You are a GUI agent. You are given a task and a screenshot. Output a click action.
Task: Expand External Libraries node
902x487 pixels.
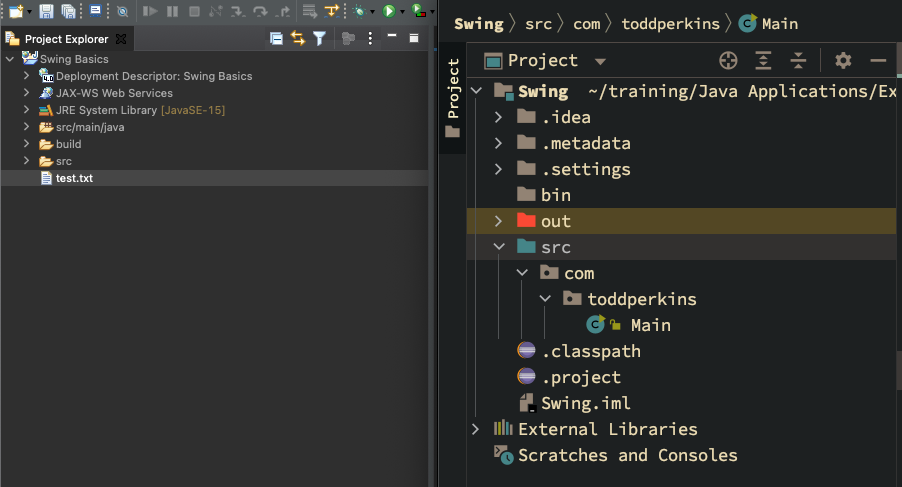pos(475,429)
